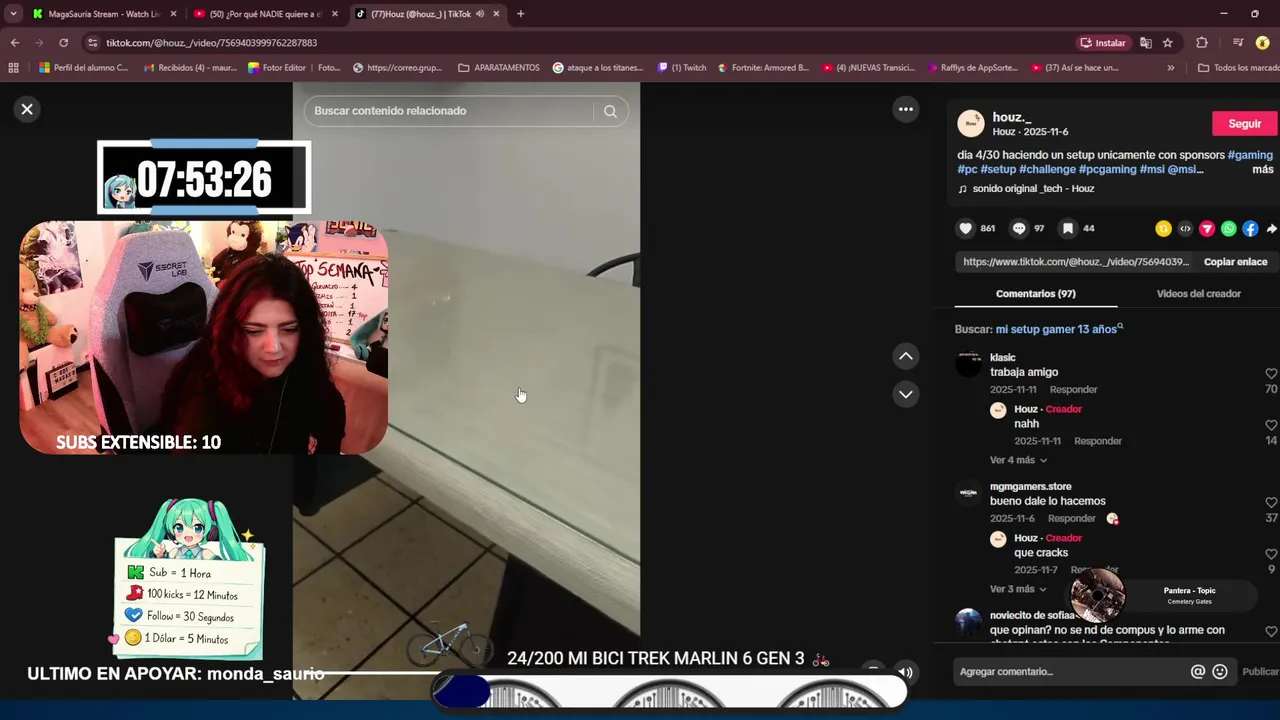Switch to '¿Por qué NADIE quiere' YouTube tab
Screen dimensions: 1280x720
tap(265, 14)
